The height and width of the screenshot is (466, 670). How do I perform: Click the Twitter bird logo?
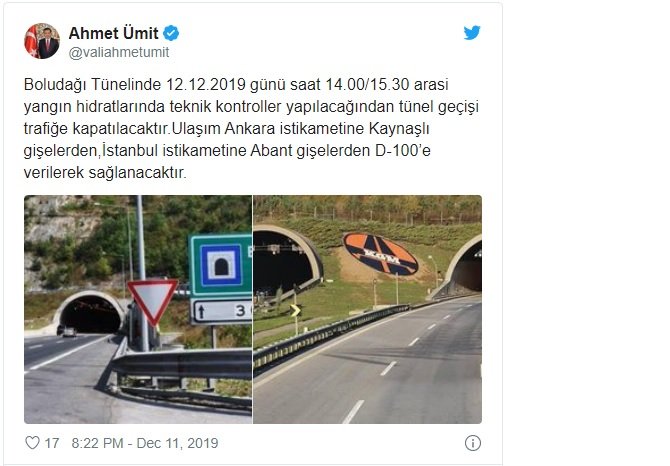coord(472,32)
